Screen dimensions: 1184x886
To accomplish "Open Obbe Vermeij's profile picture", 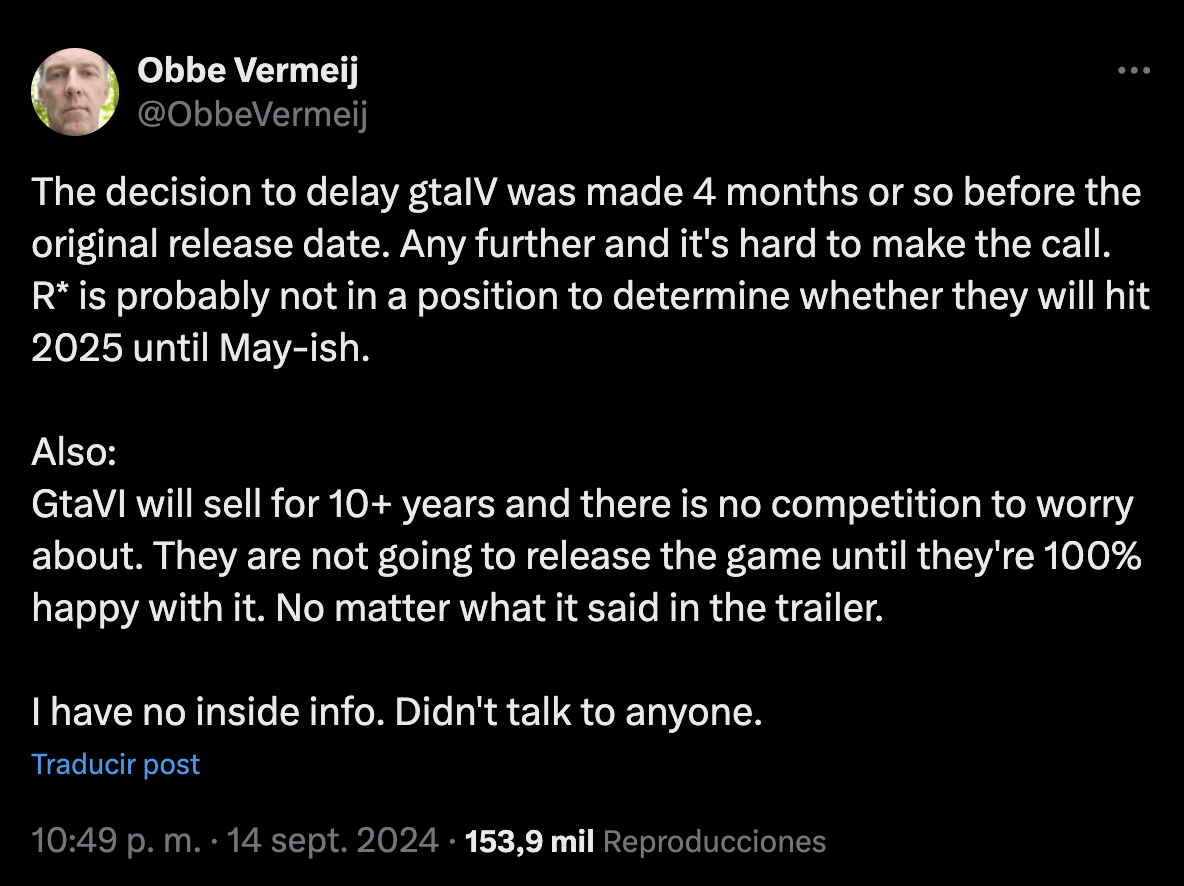I will point(75,91).
